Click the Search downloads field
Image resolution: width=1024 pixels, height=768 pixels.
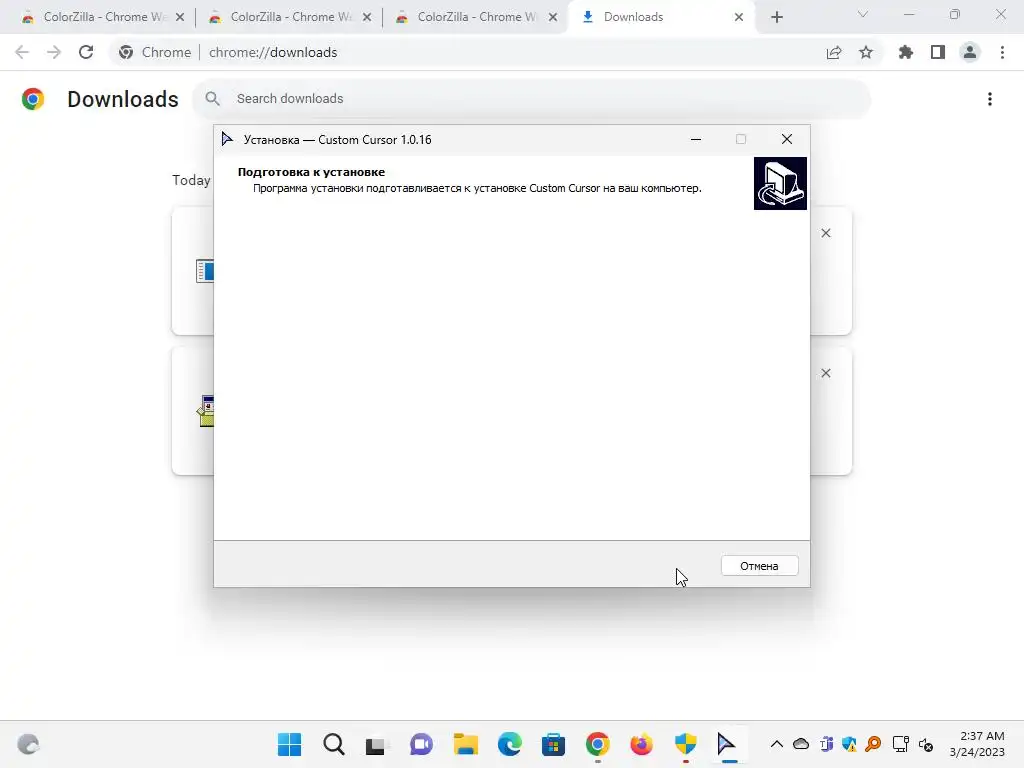pyautogui.click(x=532, y=99)
